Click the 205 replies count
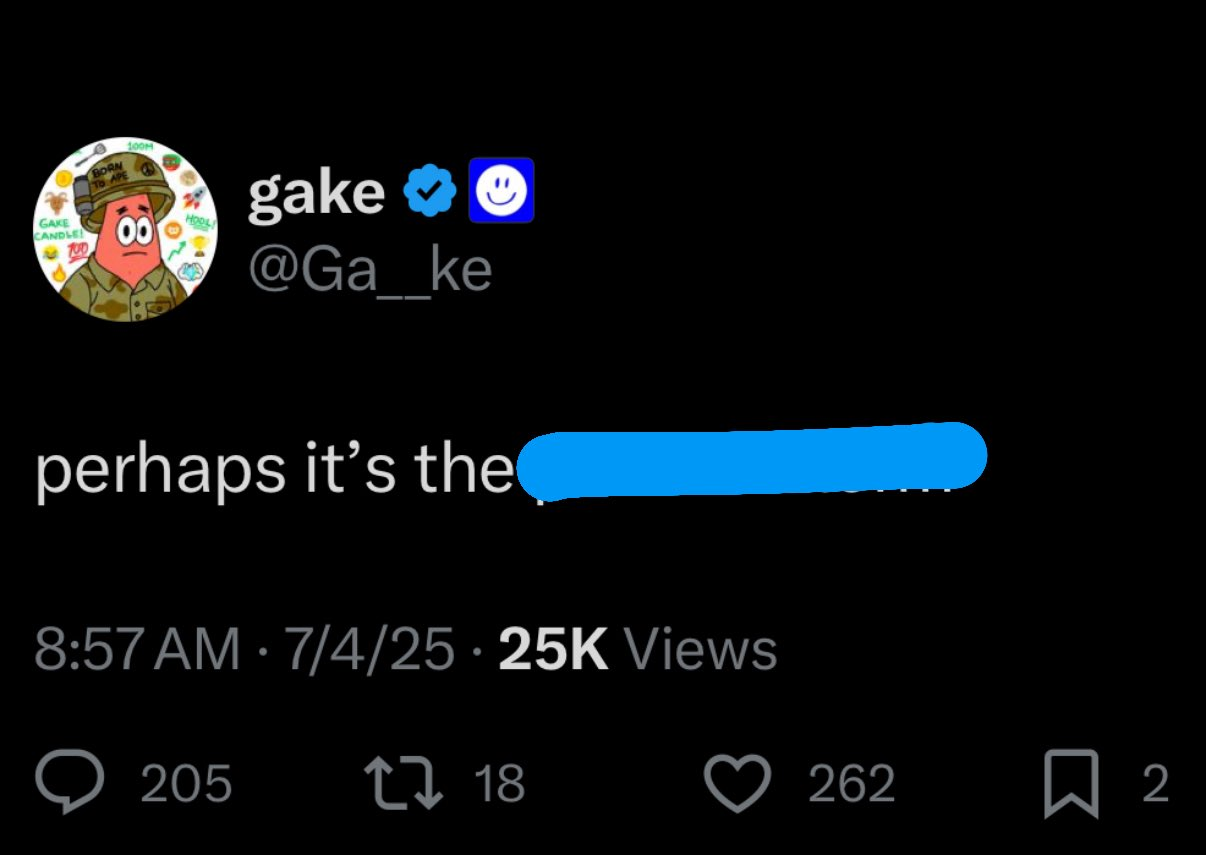 [x=186, y=783]
